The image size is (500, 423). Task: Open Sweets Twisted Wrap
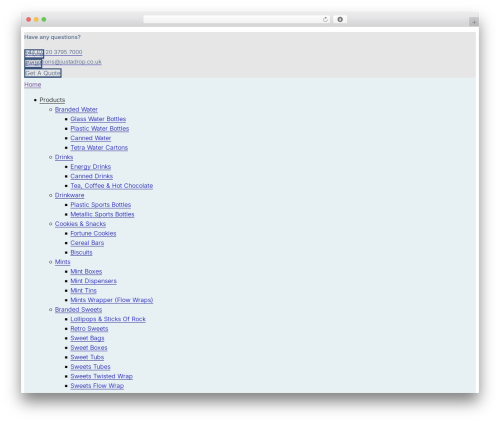point(102,376)
